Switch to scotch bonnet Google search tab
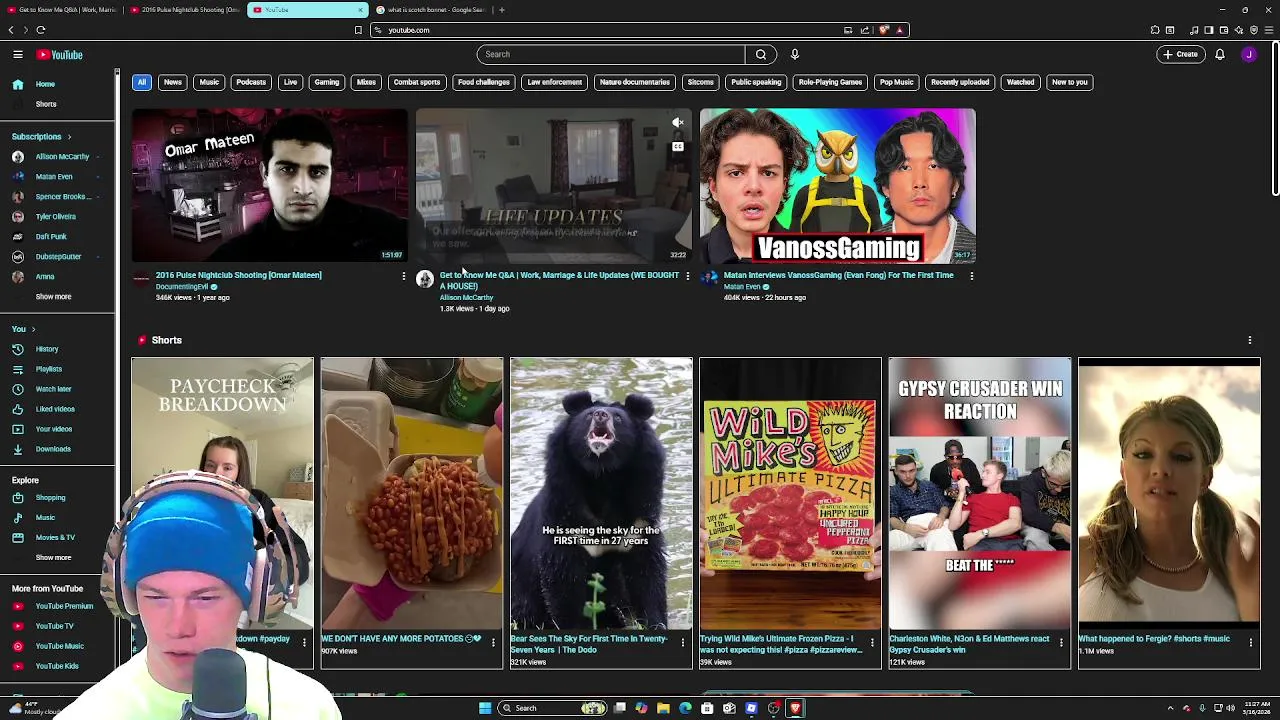 430,10
